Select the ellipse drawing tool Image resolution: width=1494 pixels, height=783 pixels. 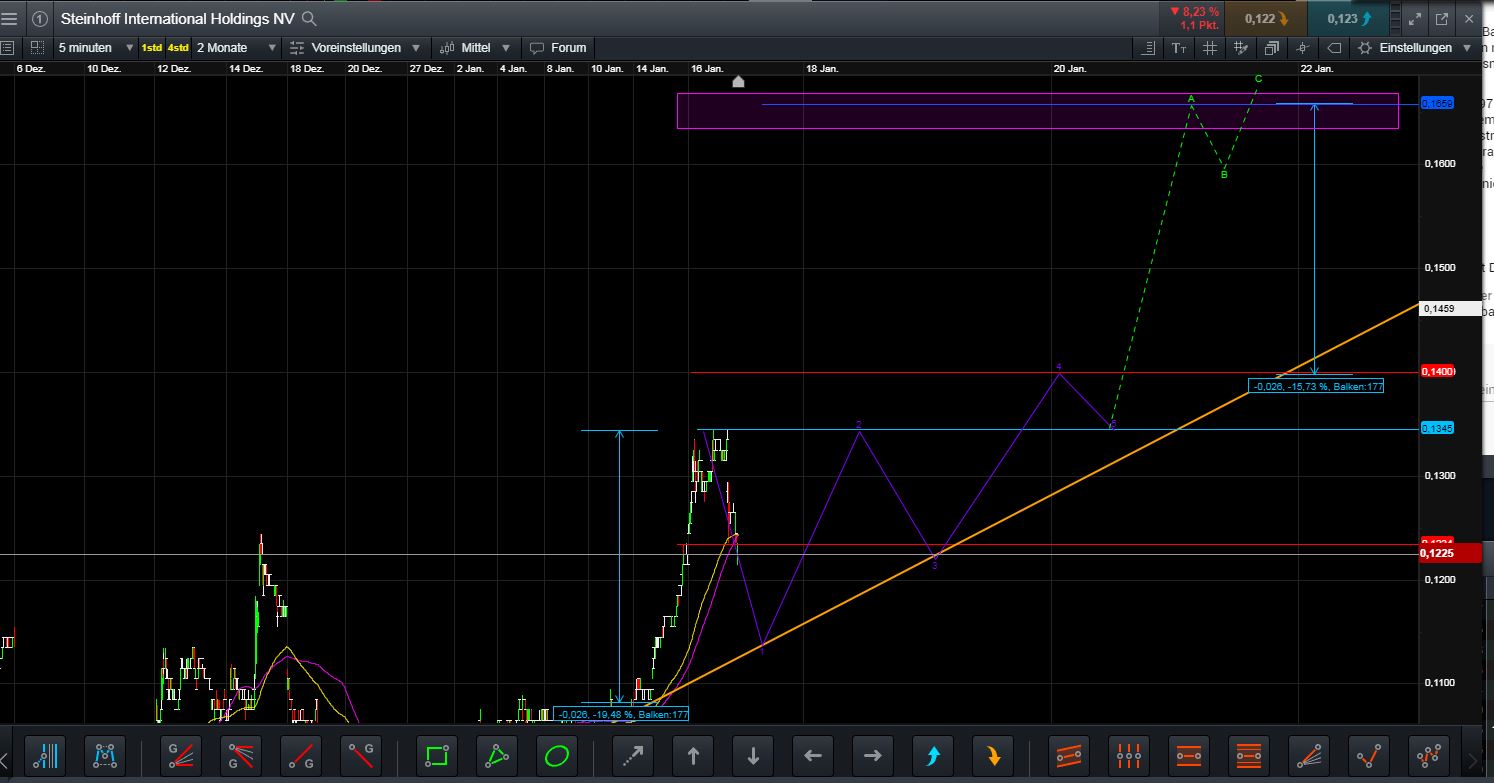tap(557, 756)
